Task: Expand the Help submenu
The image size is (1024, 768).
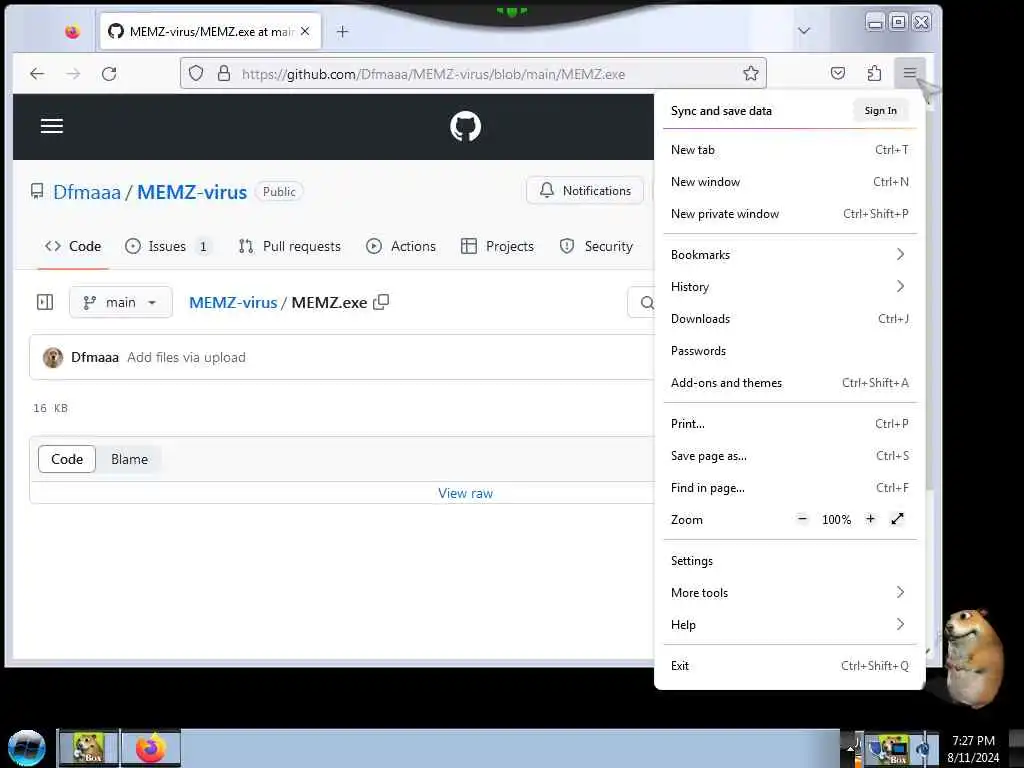Action: [790, 624]
